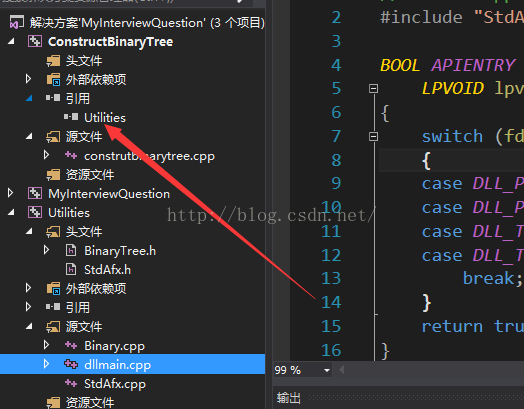524x409 pixels.
Task: Click 'BOOL' on line 4
Action: tap(400, 65)
